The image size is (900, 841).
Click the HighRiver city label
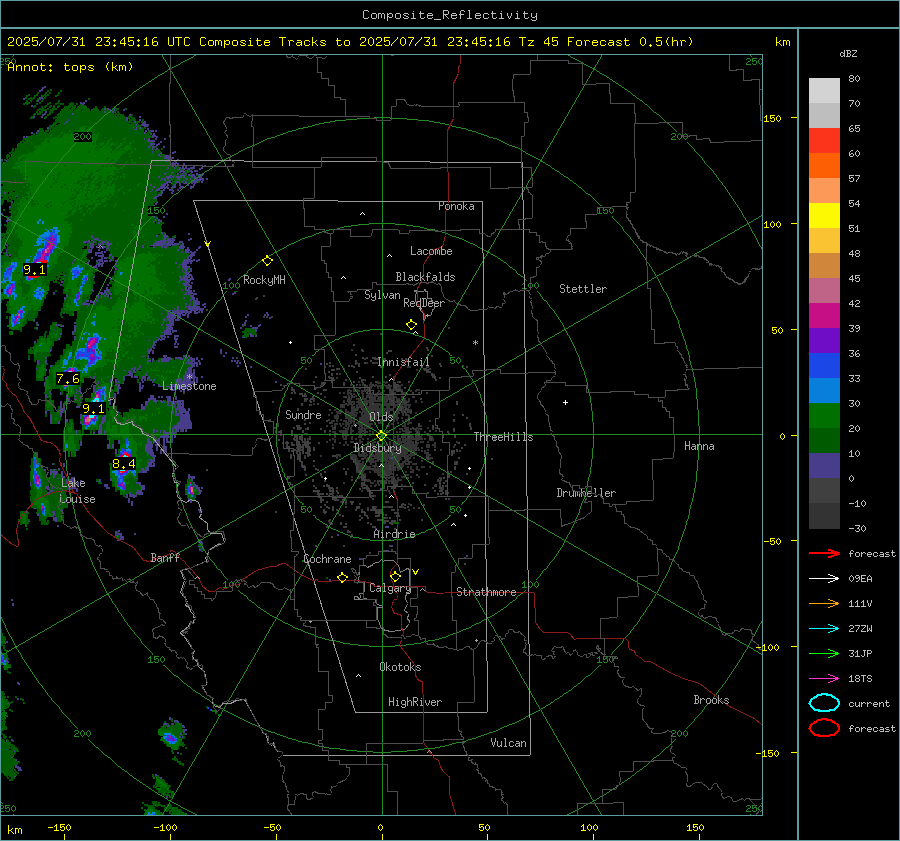[415, 702]
